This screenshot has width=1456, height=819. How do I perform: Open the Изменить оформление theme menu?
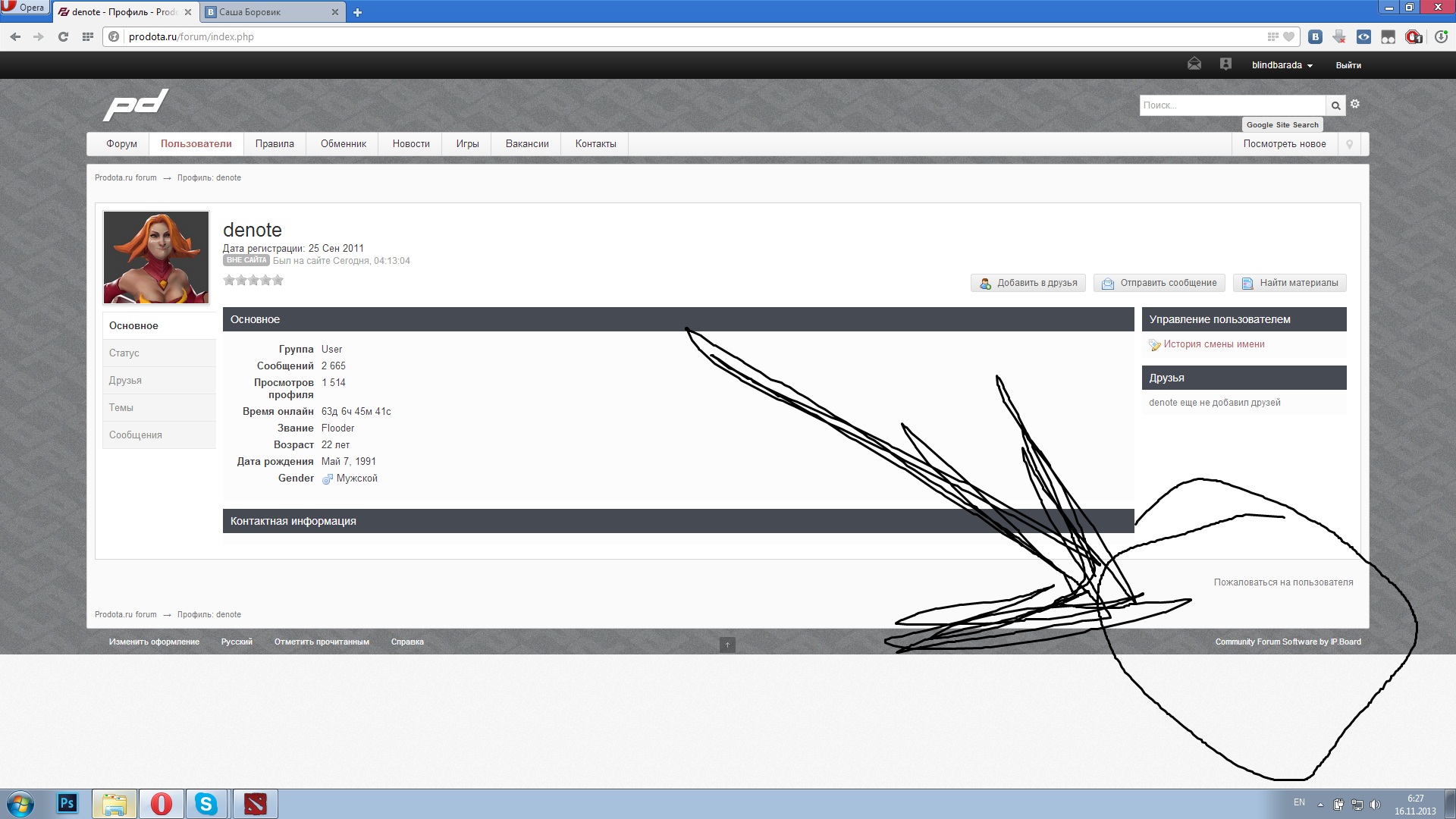coord(154,642)
